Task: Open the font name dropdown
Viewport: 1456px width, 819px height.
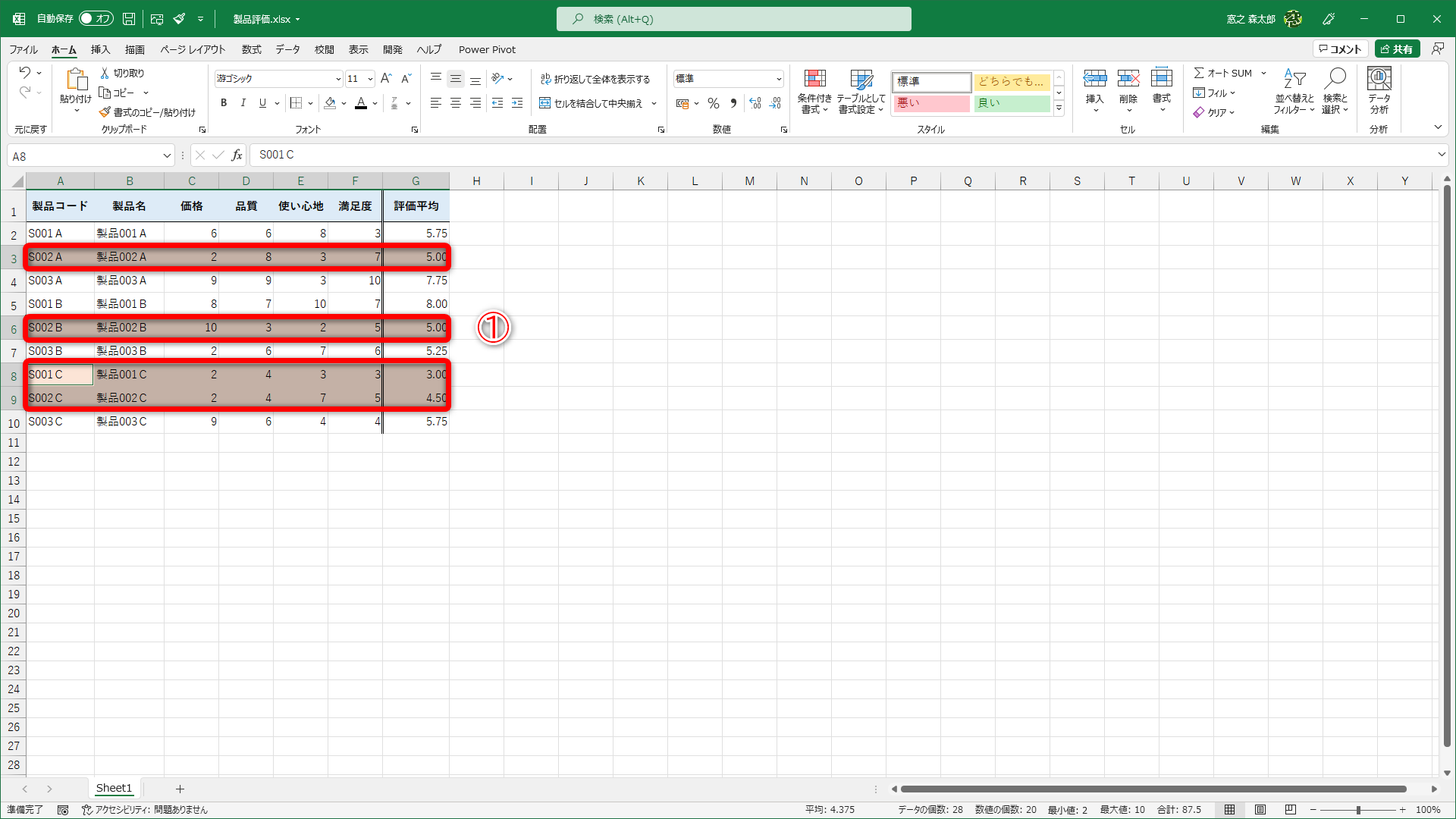Action: point(338,79)
